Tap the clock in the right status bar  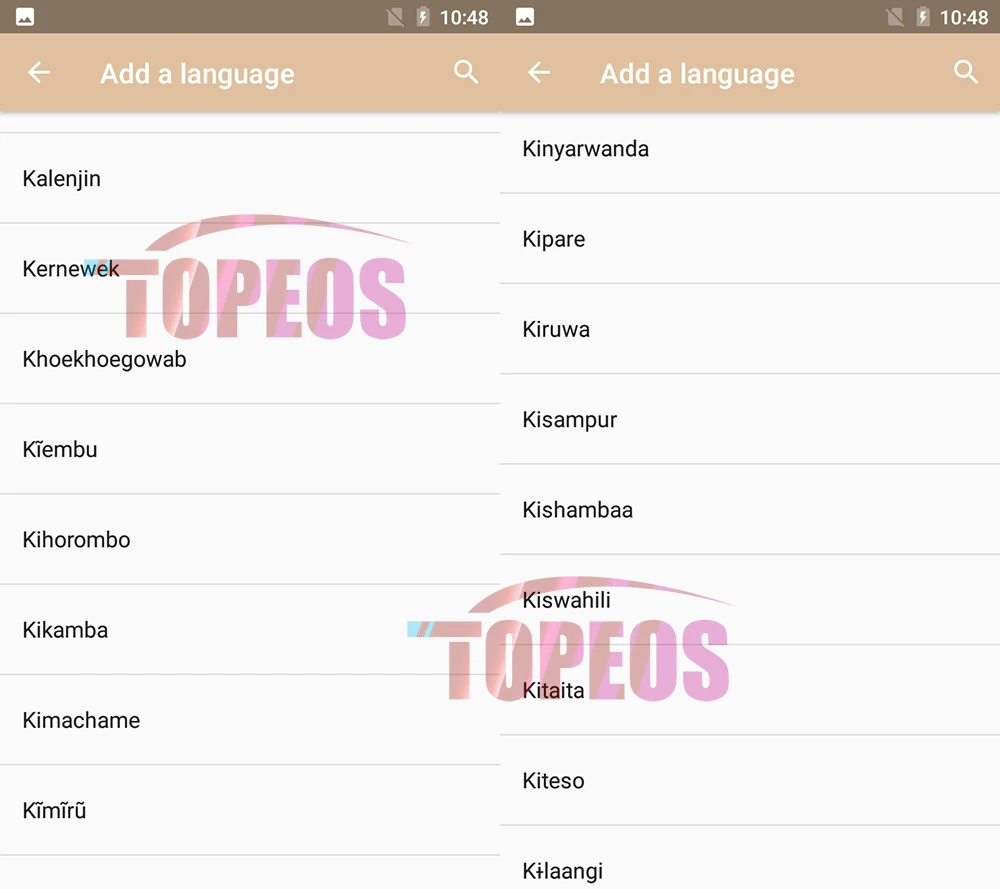964,17
